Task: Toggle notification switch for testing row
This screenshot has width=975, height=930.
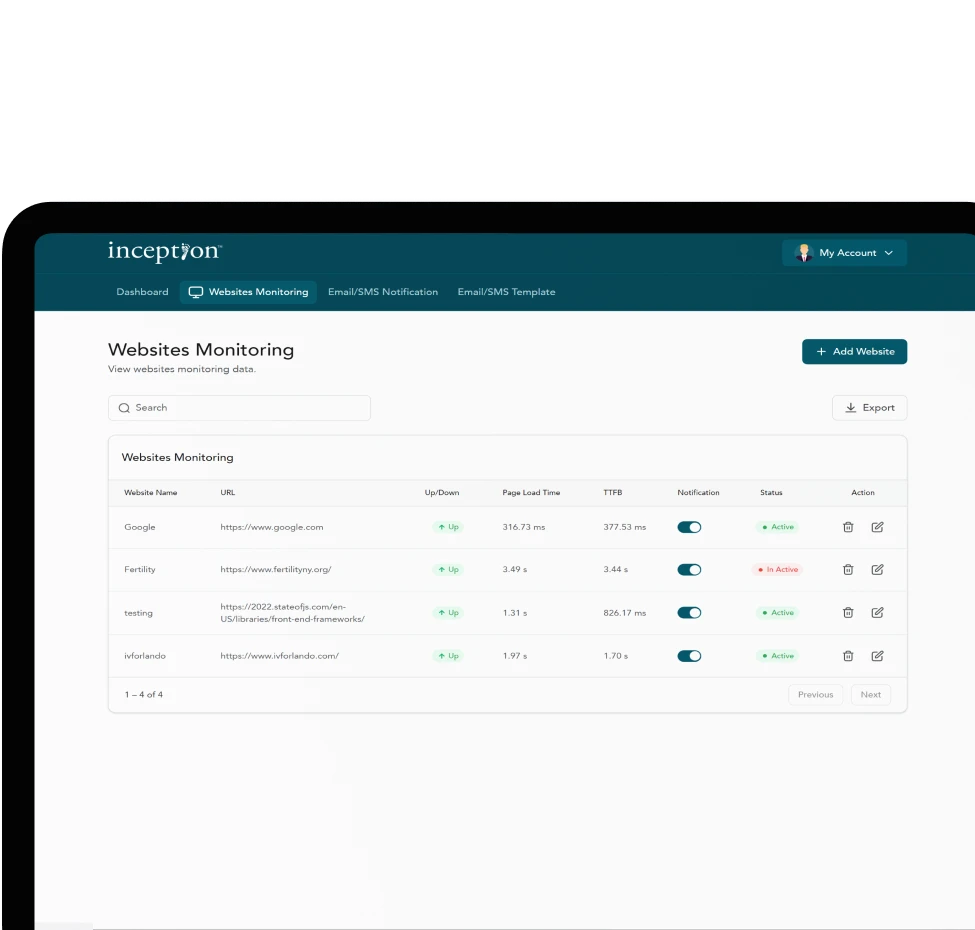Action: 689,613
